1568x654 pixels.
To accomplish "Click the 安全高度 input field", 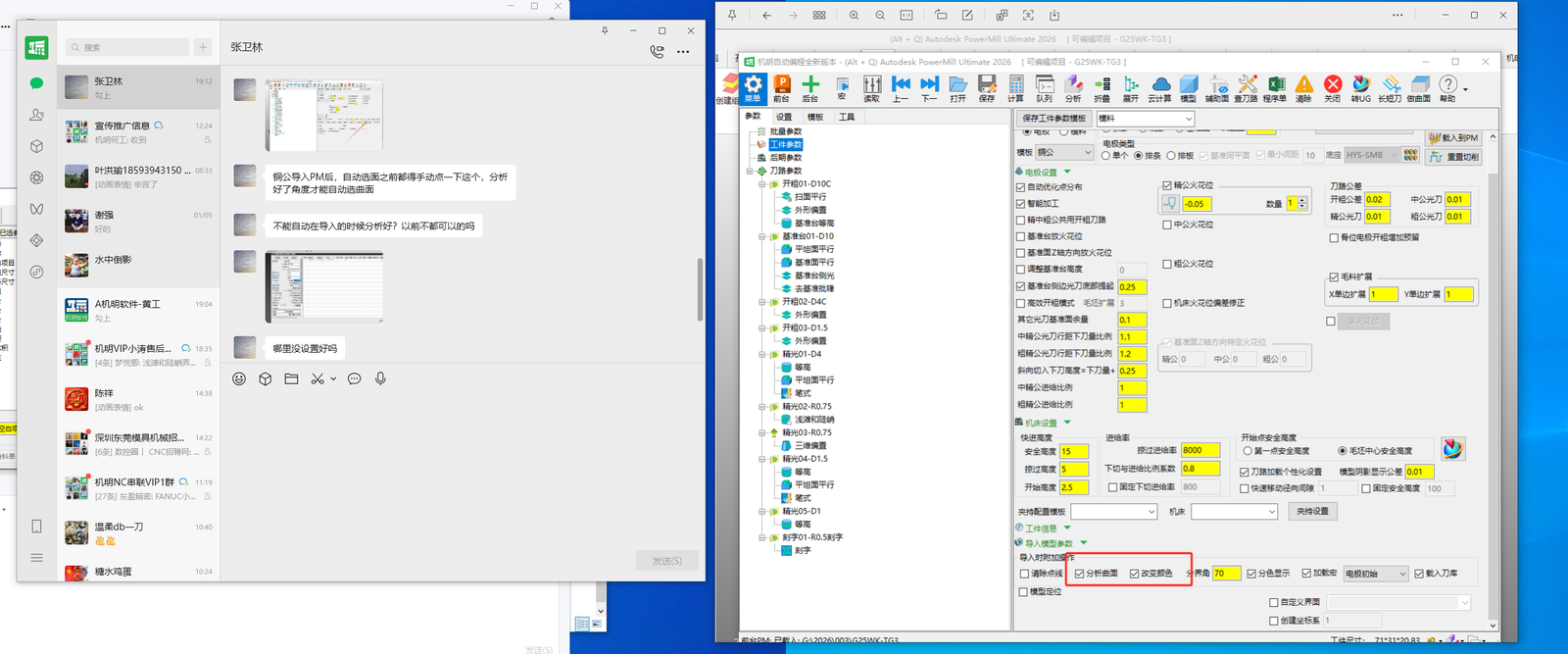I will tap(1073, 451).
